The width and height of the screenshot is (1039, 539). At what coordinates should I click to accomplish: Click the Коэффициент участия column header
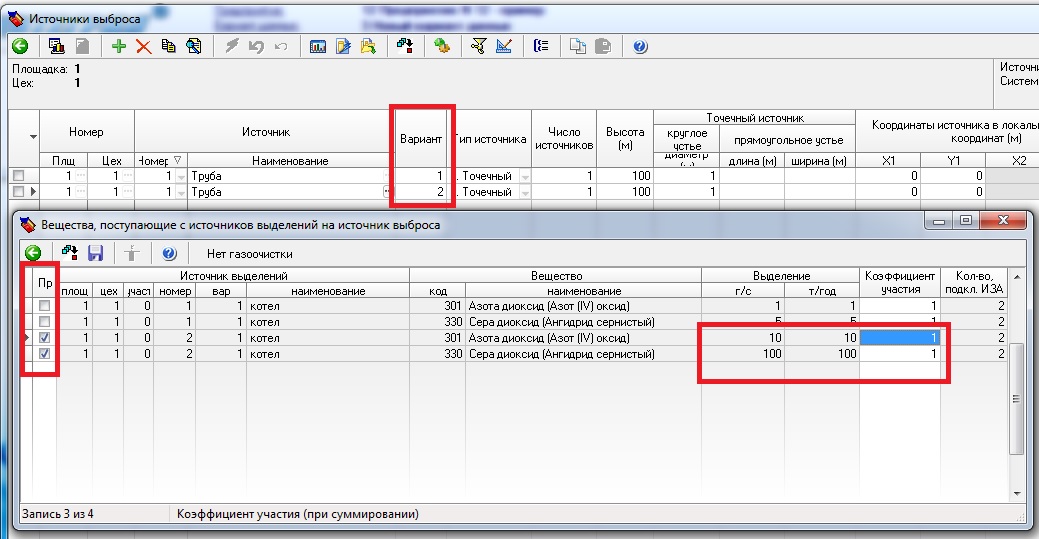(x=899, y=282)
